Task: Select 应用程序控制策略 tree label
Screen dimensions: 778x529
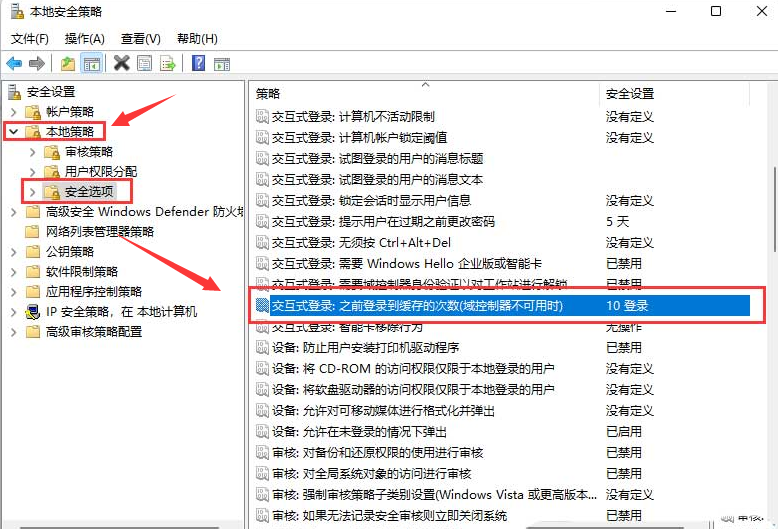Action: [x=94, y=292]
